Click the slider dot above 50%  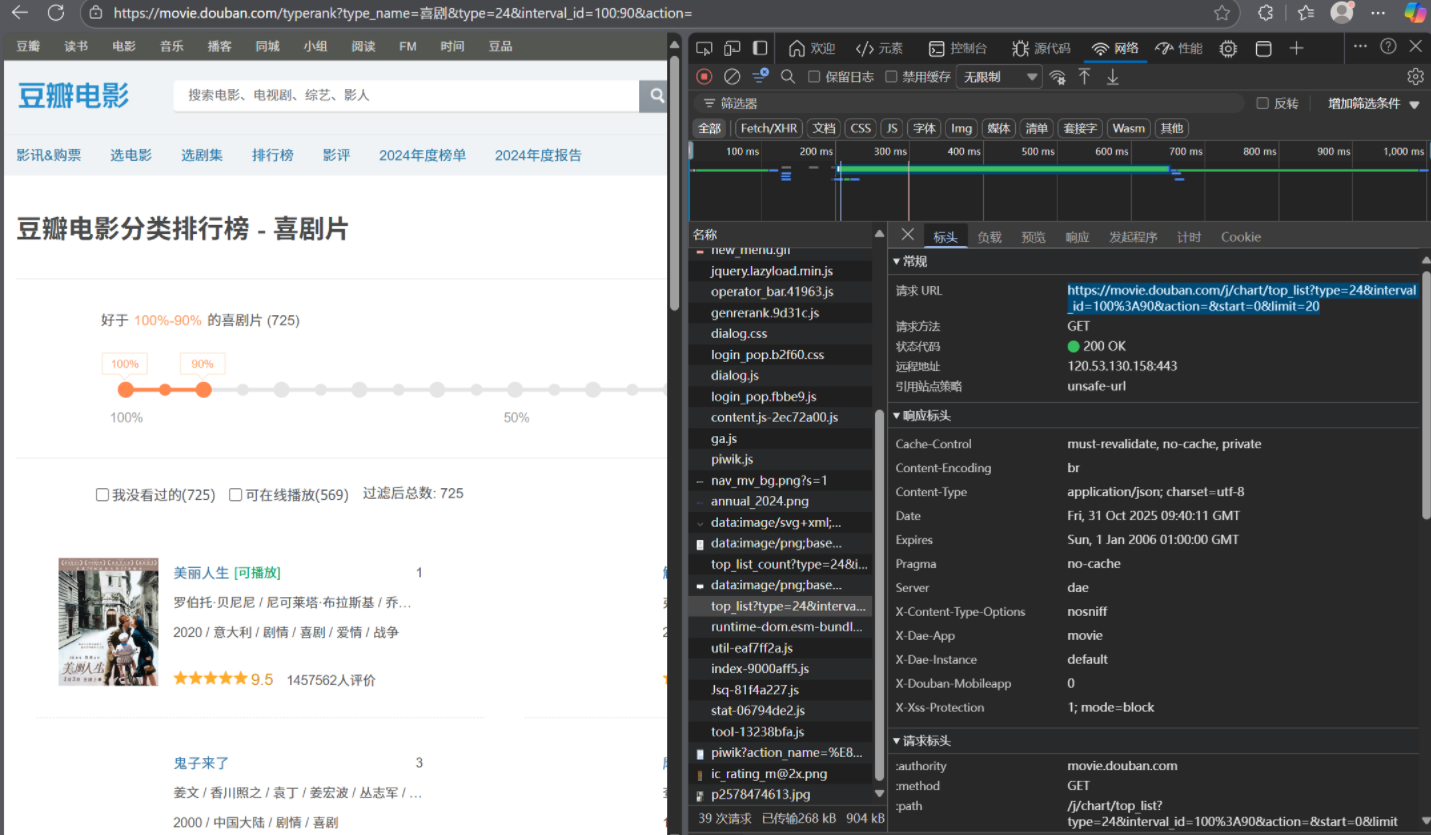coord(515,389)
